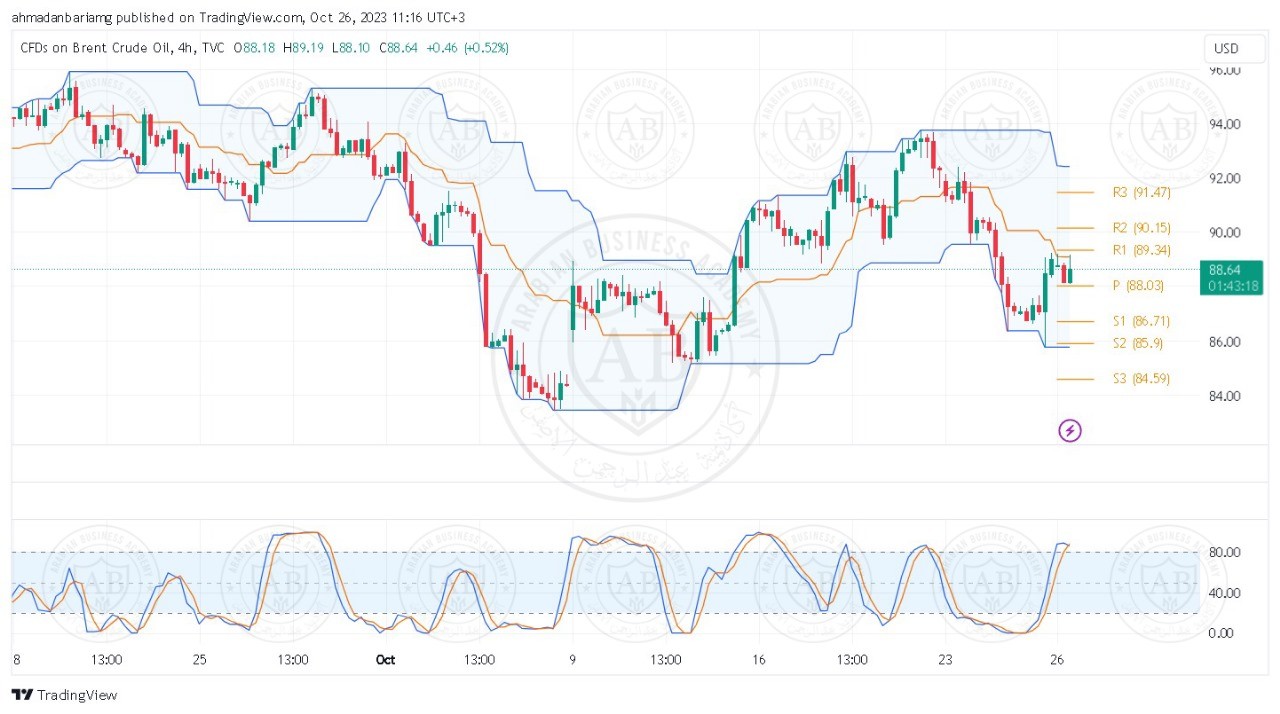Select the R3 (91.47) pivot label
This screenshot has width=1280, height=714.
coord(1141,192)
